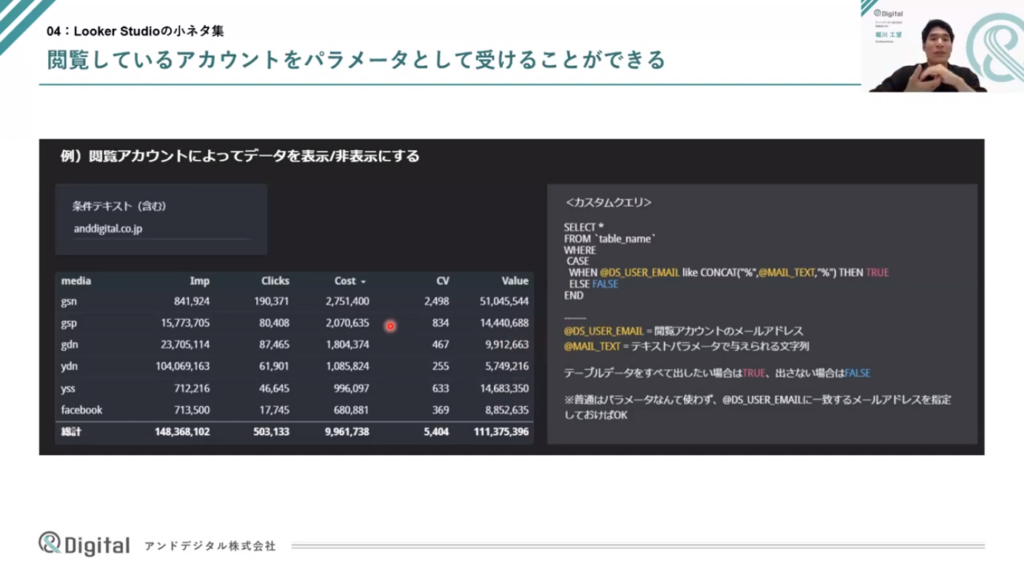
Task: Select the facebook row media cell
Action: (82, 410)
